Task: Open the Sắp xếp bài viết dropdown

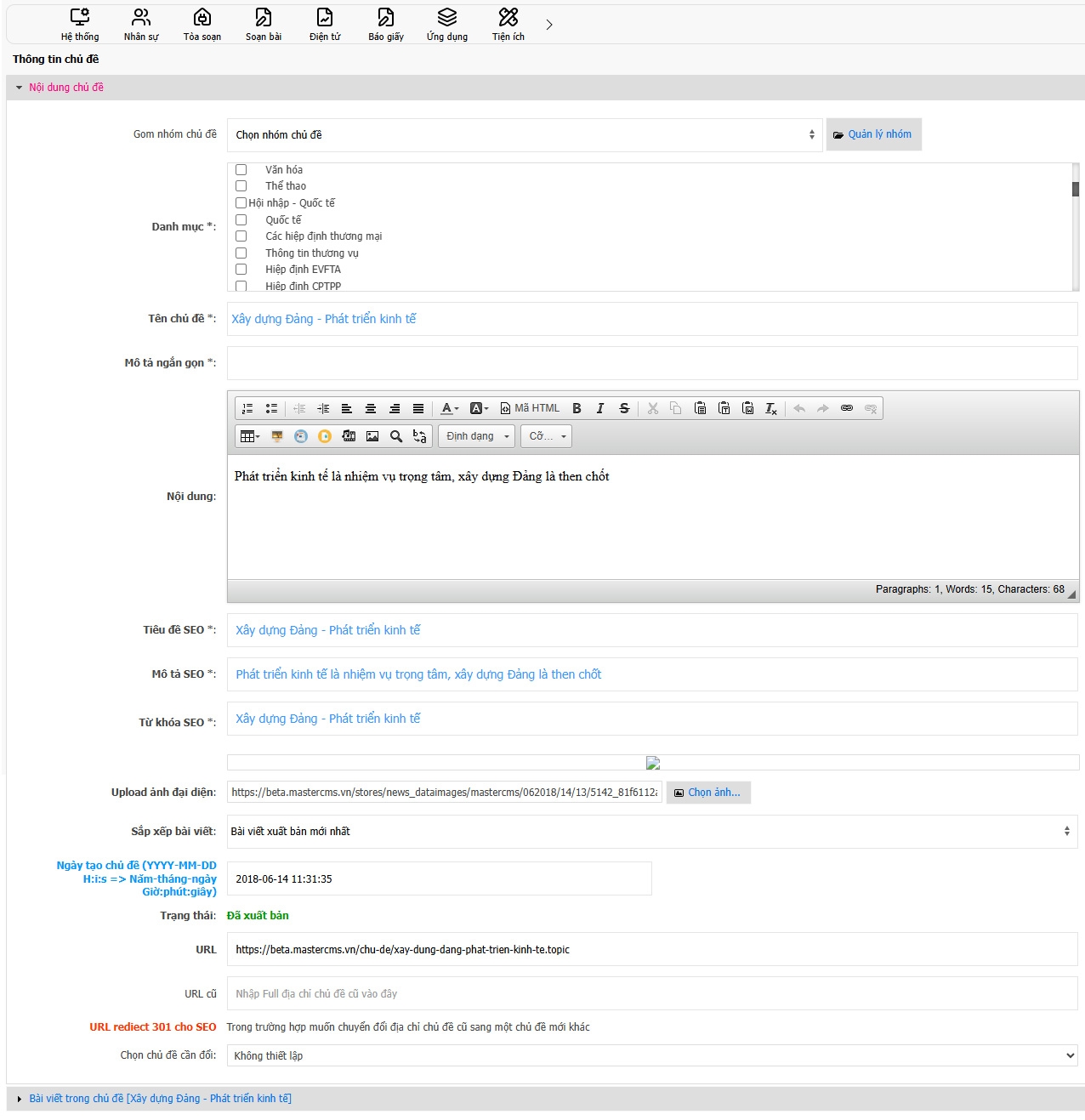Action: 652,832
